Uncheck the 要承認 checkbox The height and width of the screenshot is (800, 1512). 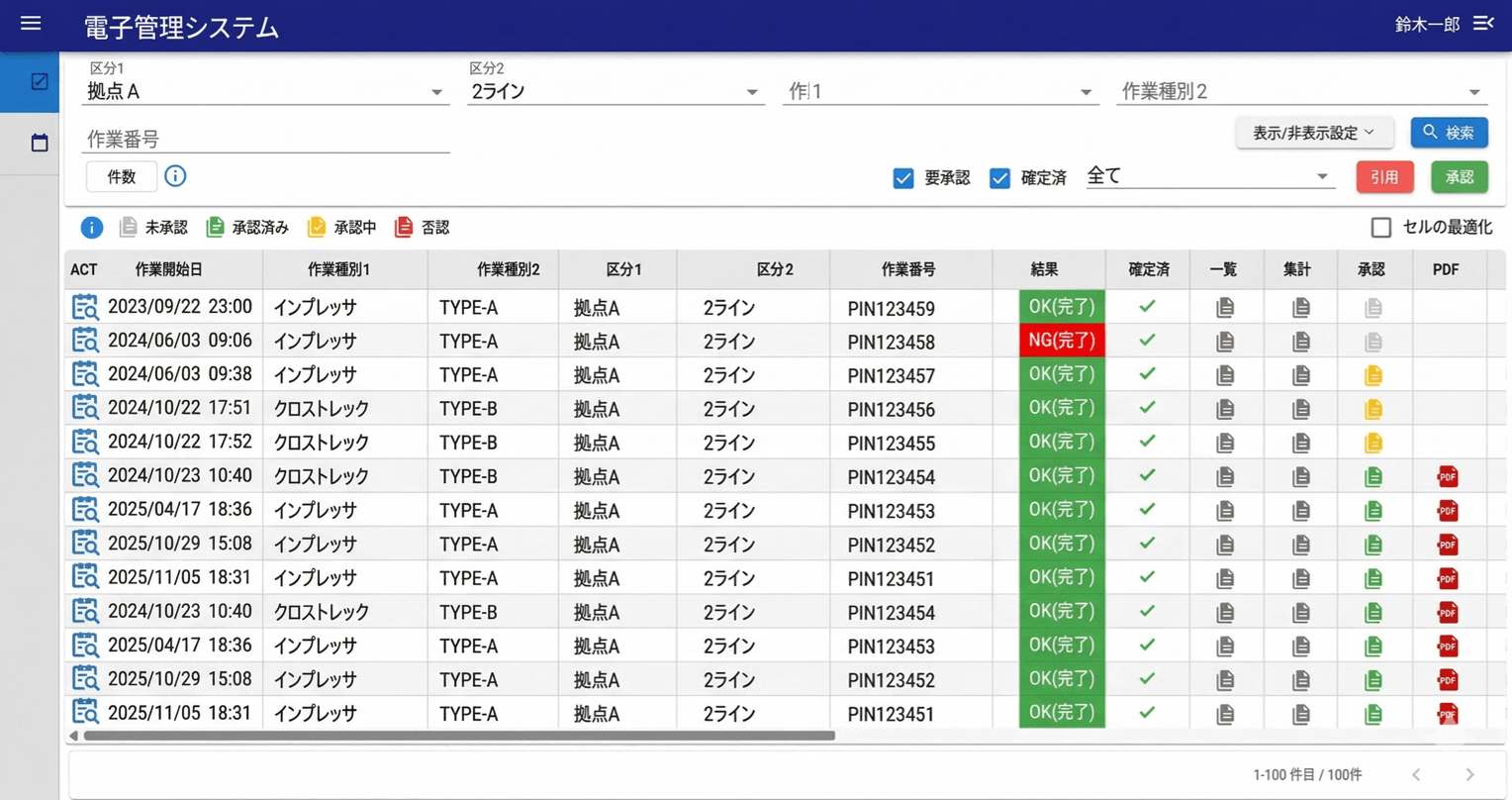point(902,178)
